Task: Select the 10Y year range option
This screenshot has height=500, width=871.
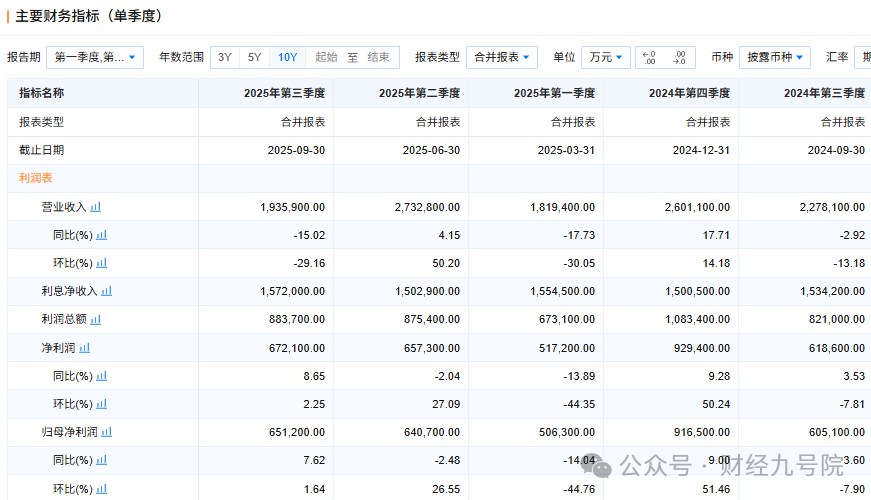Action: tap(287, 58)
